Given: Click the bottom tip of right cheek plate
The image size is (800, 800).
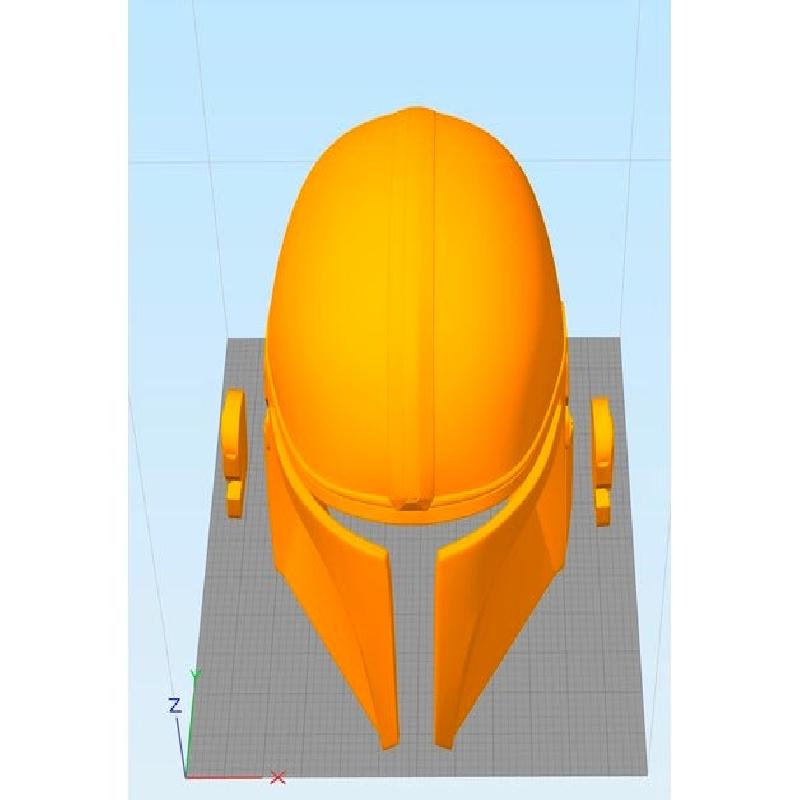Looking at the screenshot, I should 442,740.
